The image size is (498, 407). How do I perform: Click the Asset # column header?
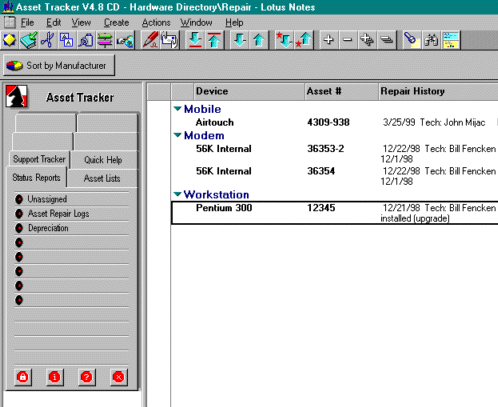click(341, 91)
